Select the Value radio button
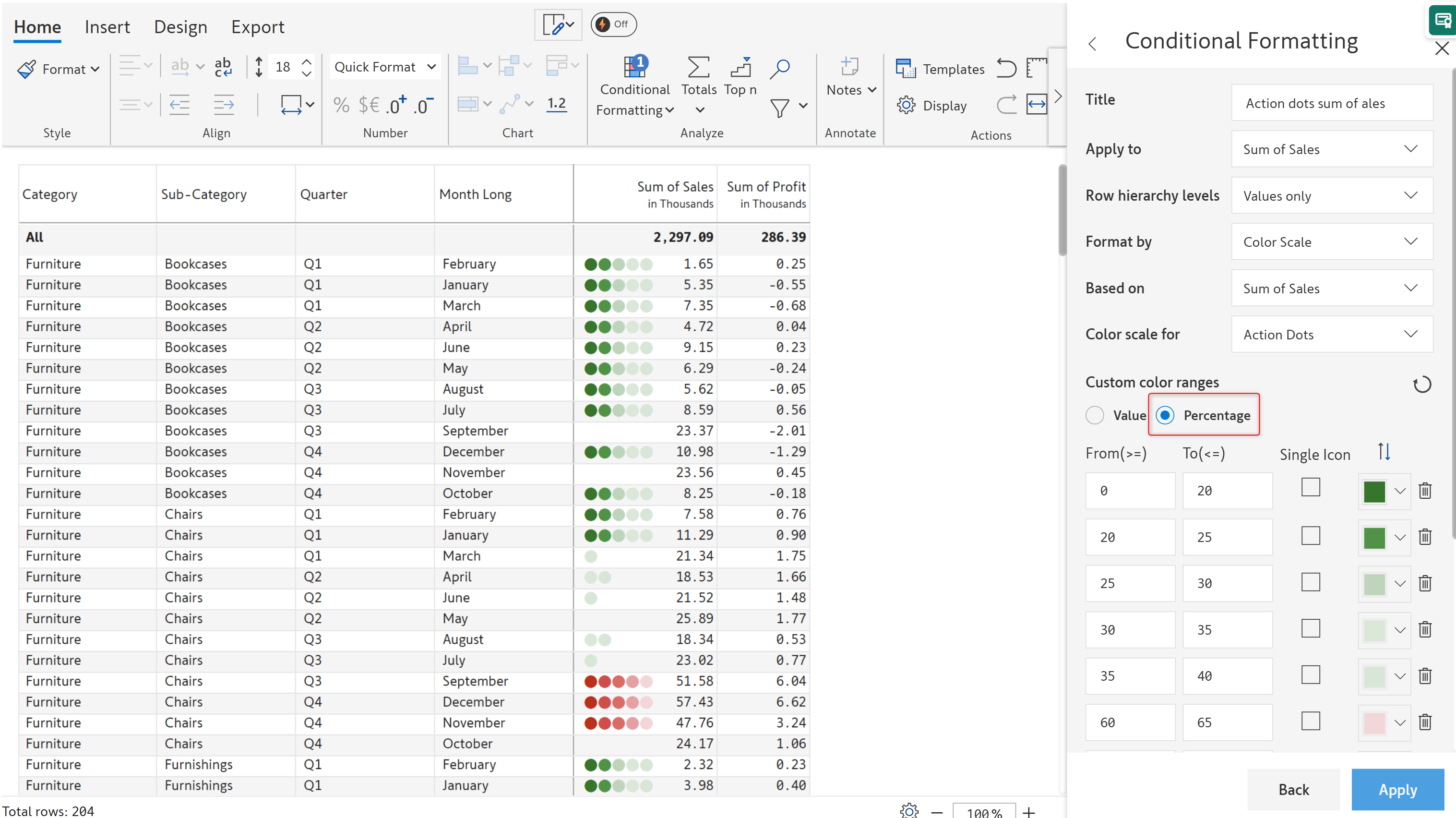The height and width of the screenshot is (818, 1456). 1095,415
